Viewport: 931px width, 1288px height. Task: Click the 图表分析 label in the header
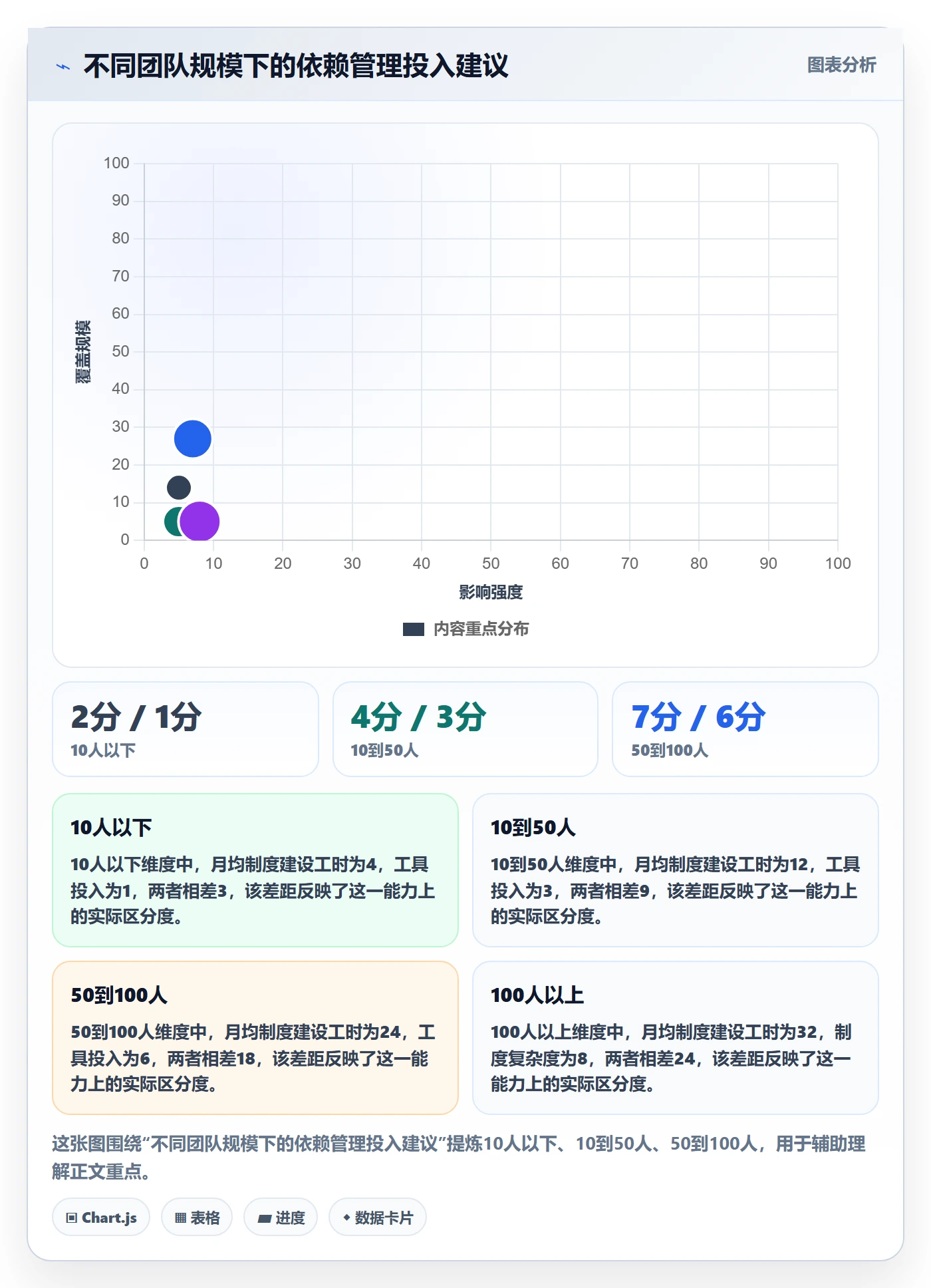[x=841, y=65]
